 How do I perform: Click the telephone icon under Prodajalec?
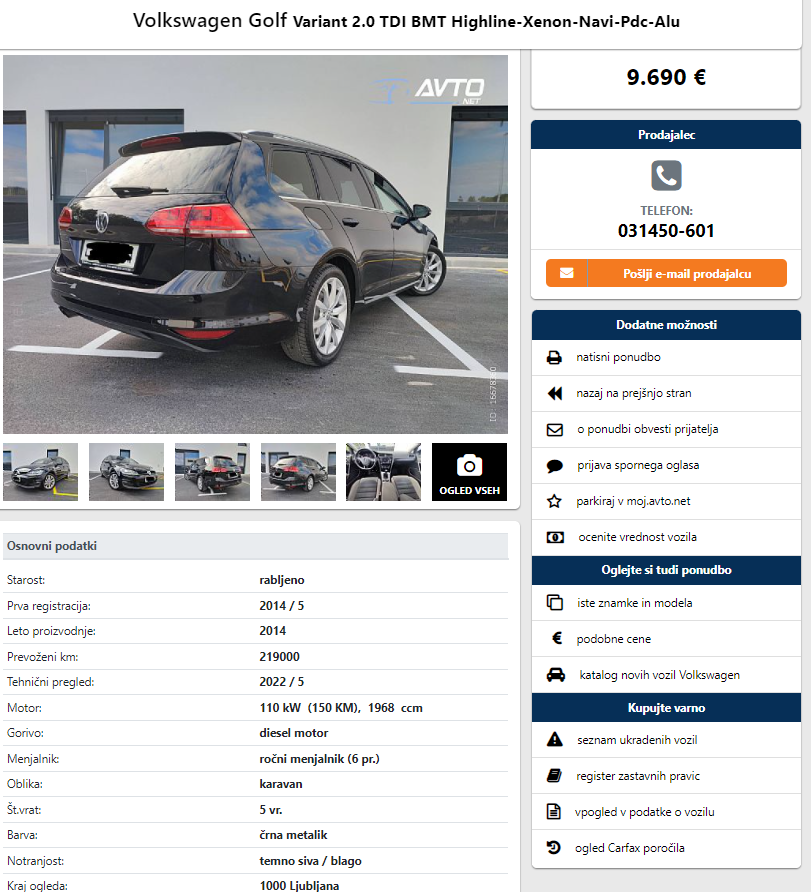[666, 175]
